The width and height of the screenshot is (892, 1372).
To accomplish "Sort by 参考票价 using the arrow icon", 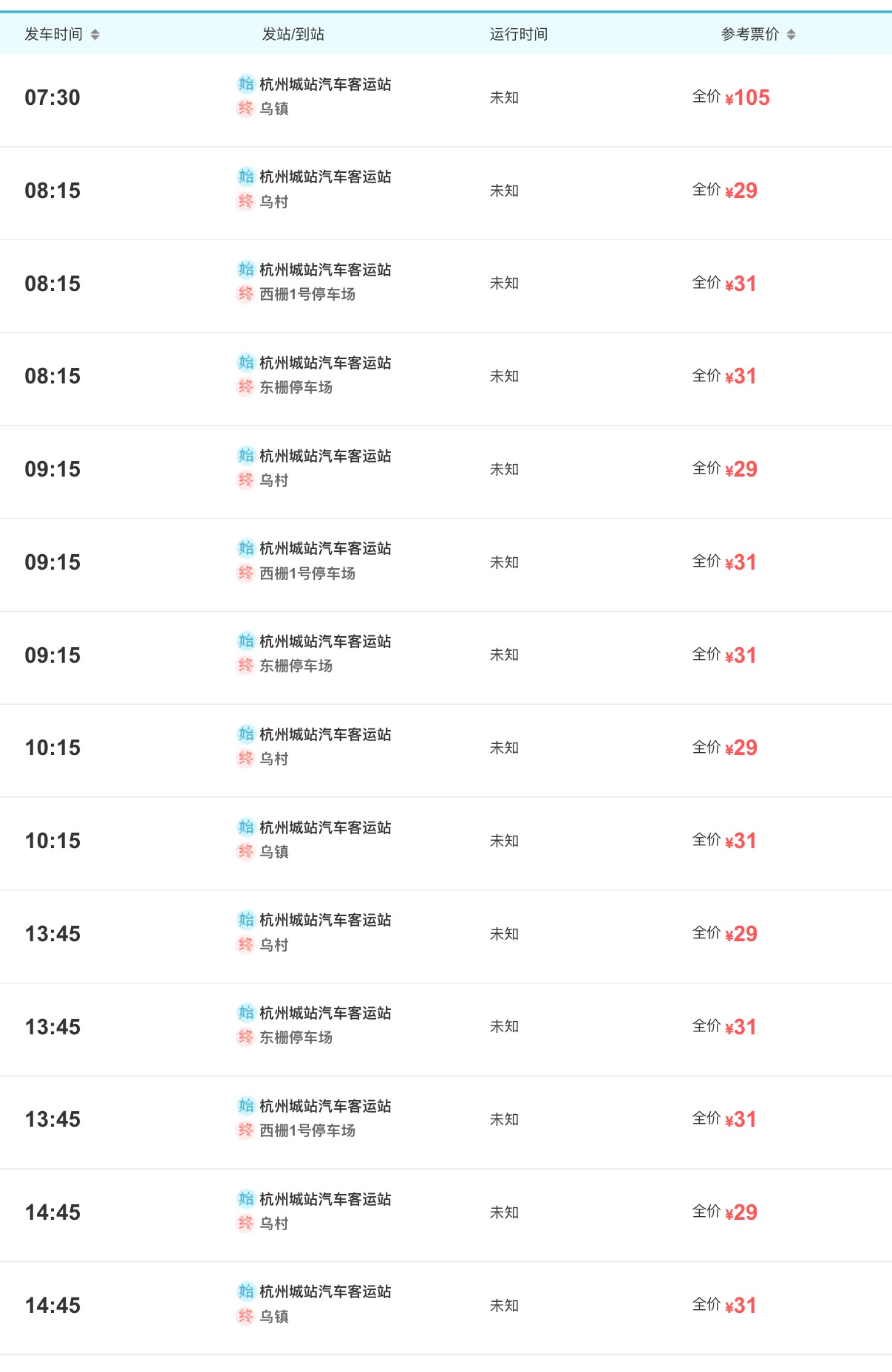I will (791, 35).
